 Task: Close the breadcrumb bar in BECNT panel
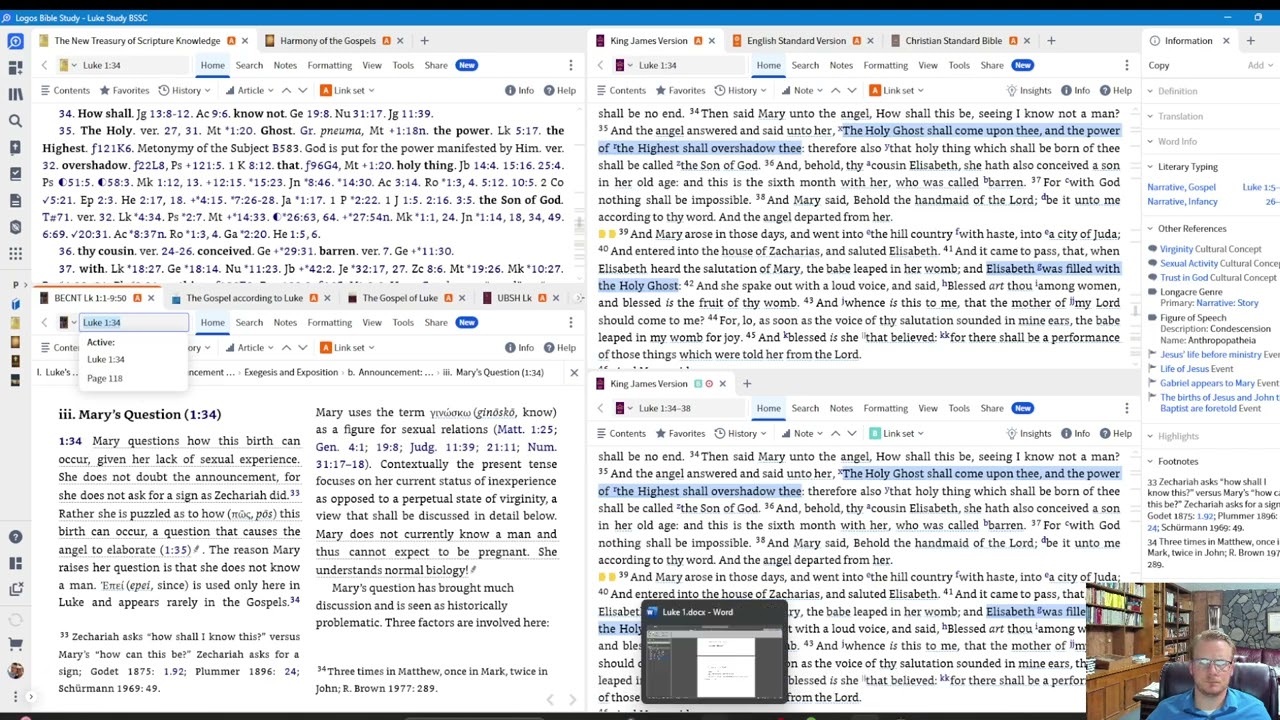[x=574, y=372]
